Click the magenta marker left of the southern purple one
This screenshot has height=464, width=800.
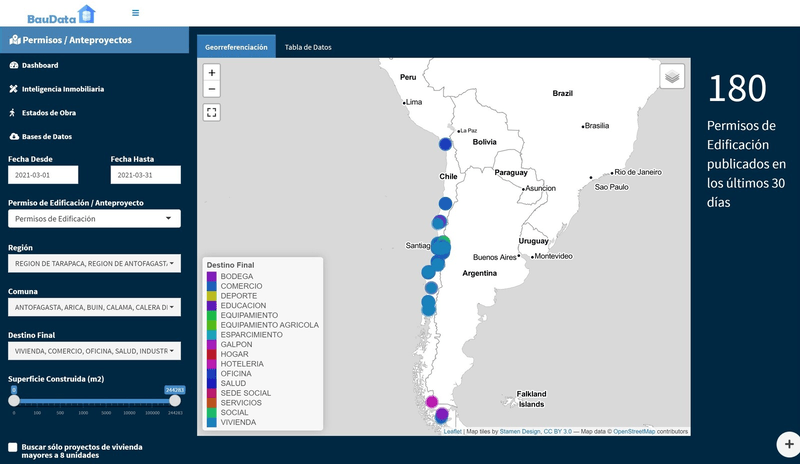pyautogui.click(x=432, y=401)
